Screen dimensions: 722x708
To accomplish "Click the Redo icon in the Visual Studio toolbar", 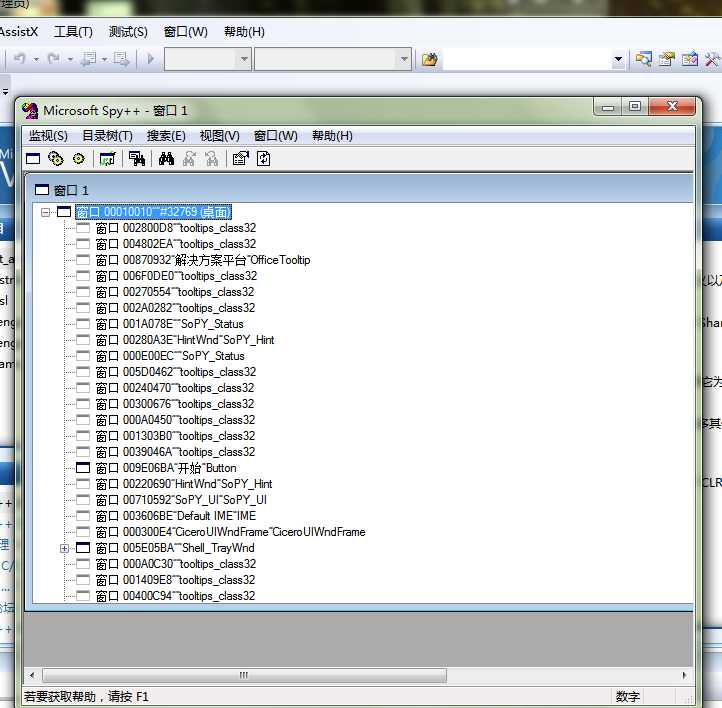I will 54,59.
